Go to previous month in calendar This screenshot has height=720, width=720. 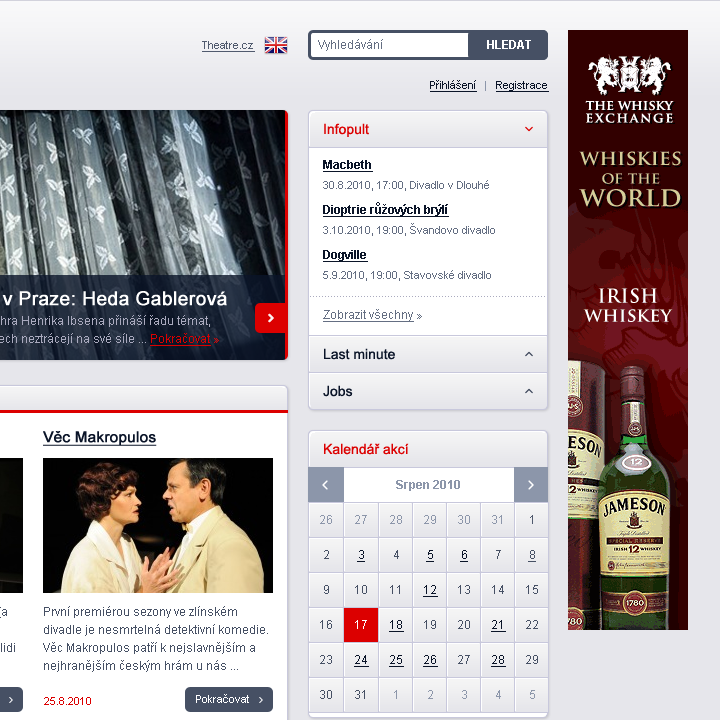pyautogui.click(x=326, y=485)
